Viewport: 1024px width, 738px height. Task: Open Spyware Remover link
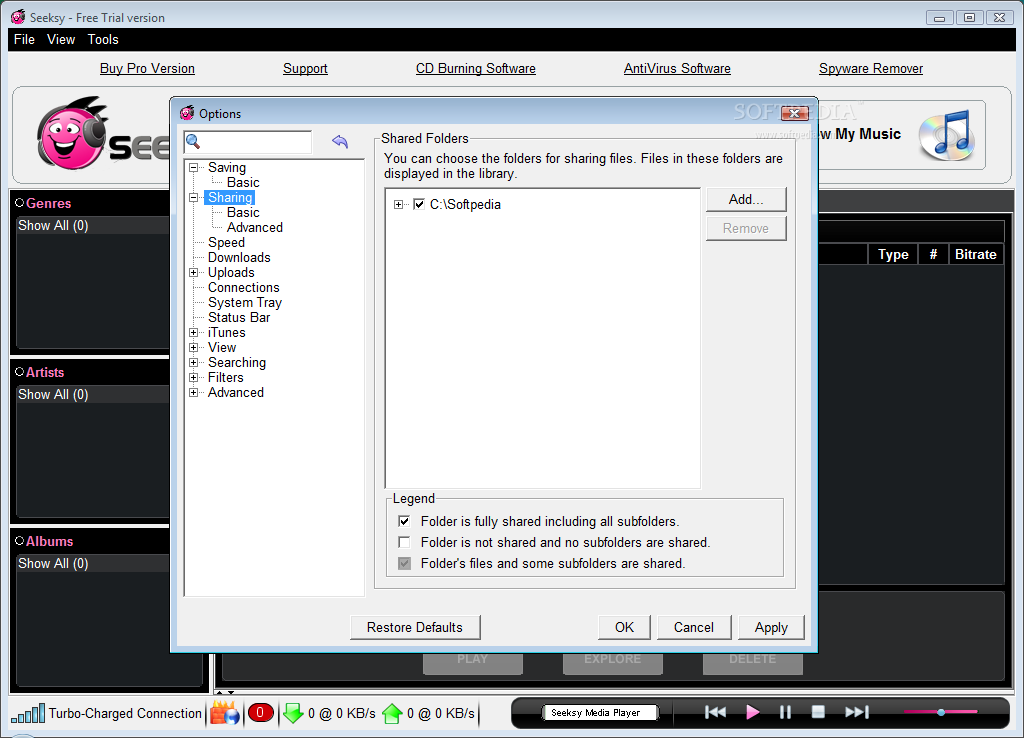871,68
